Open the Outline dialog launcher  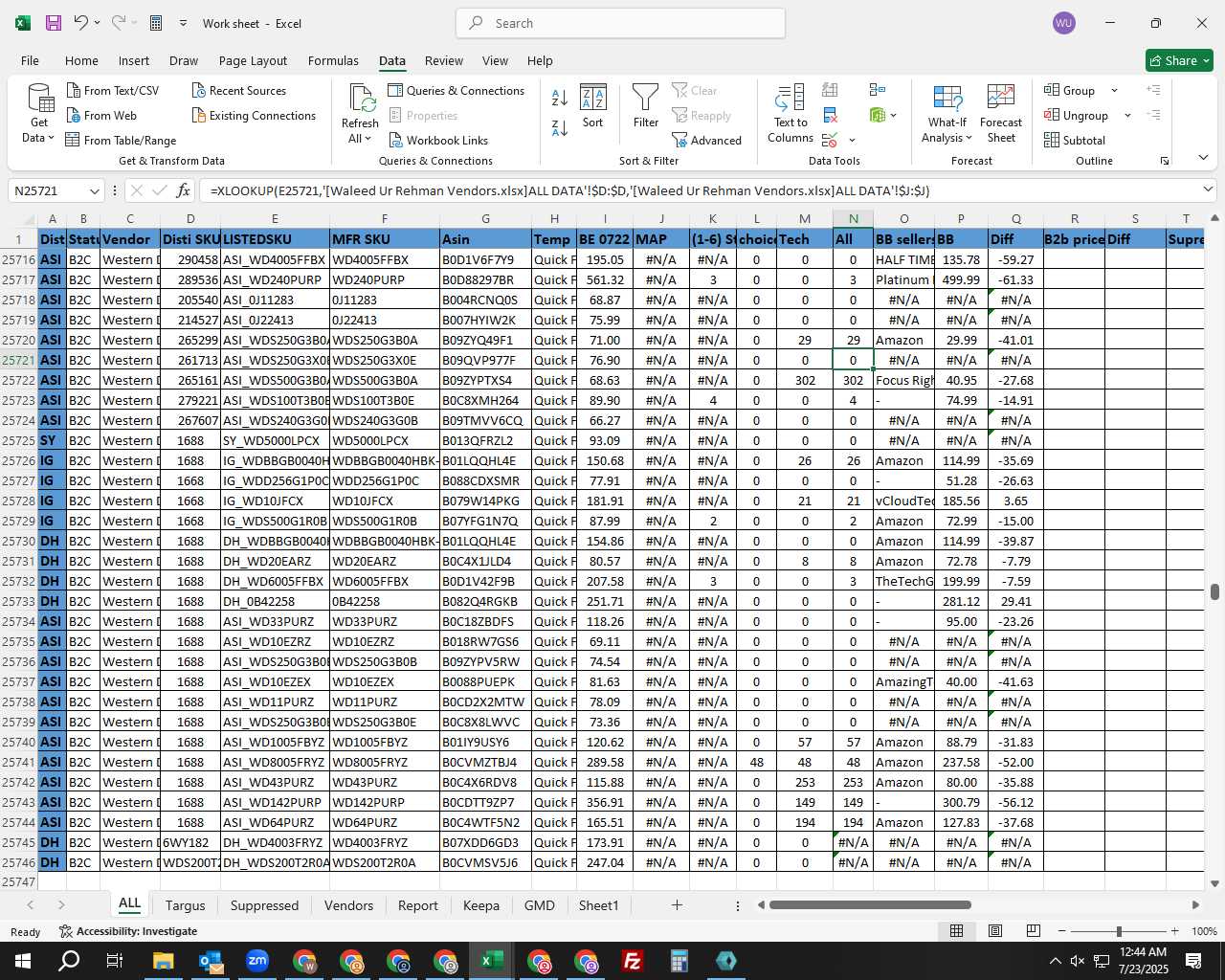point(1165,161)
